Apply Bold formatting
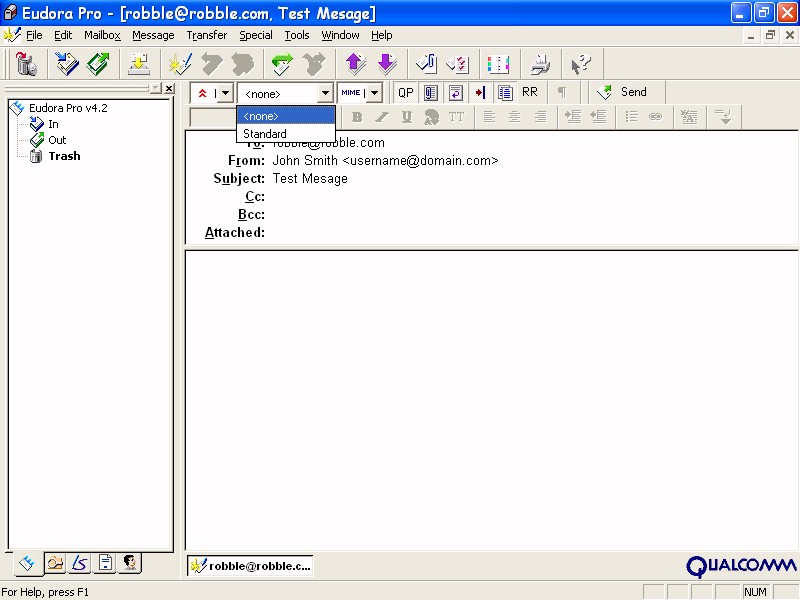This screenshot has height=600, width=800. click(x=357, y=117)
